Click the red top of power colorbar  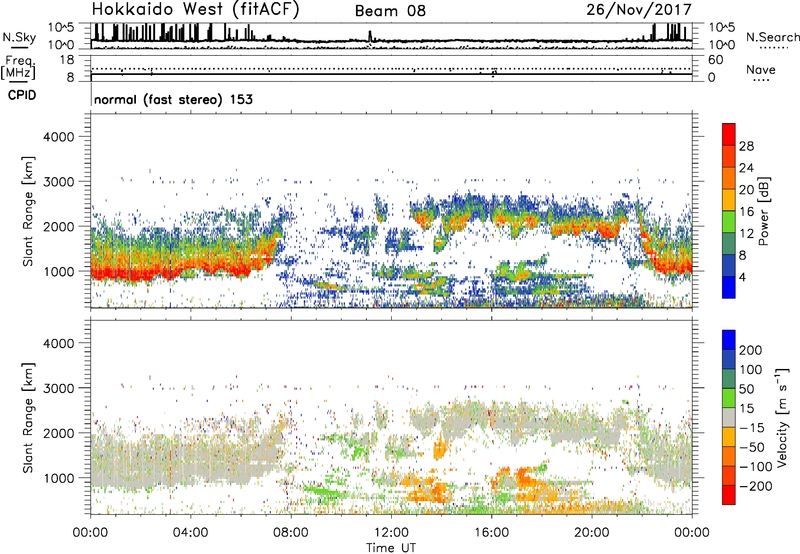729,134
